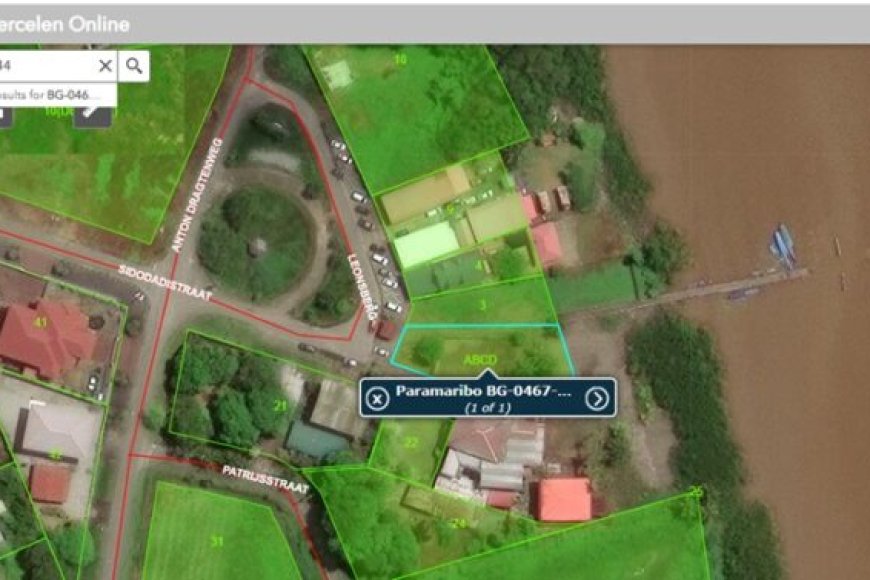
Task: Click the Anton Dragtenweg road label
Action: click(x=197, y=194)
